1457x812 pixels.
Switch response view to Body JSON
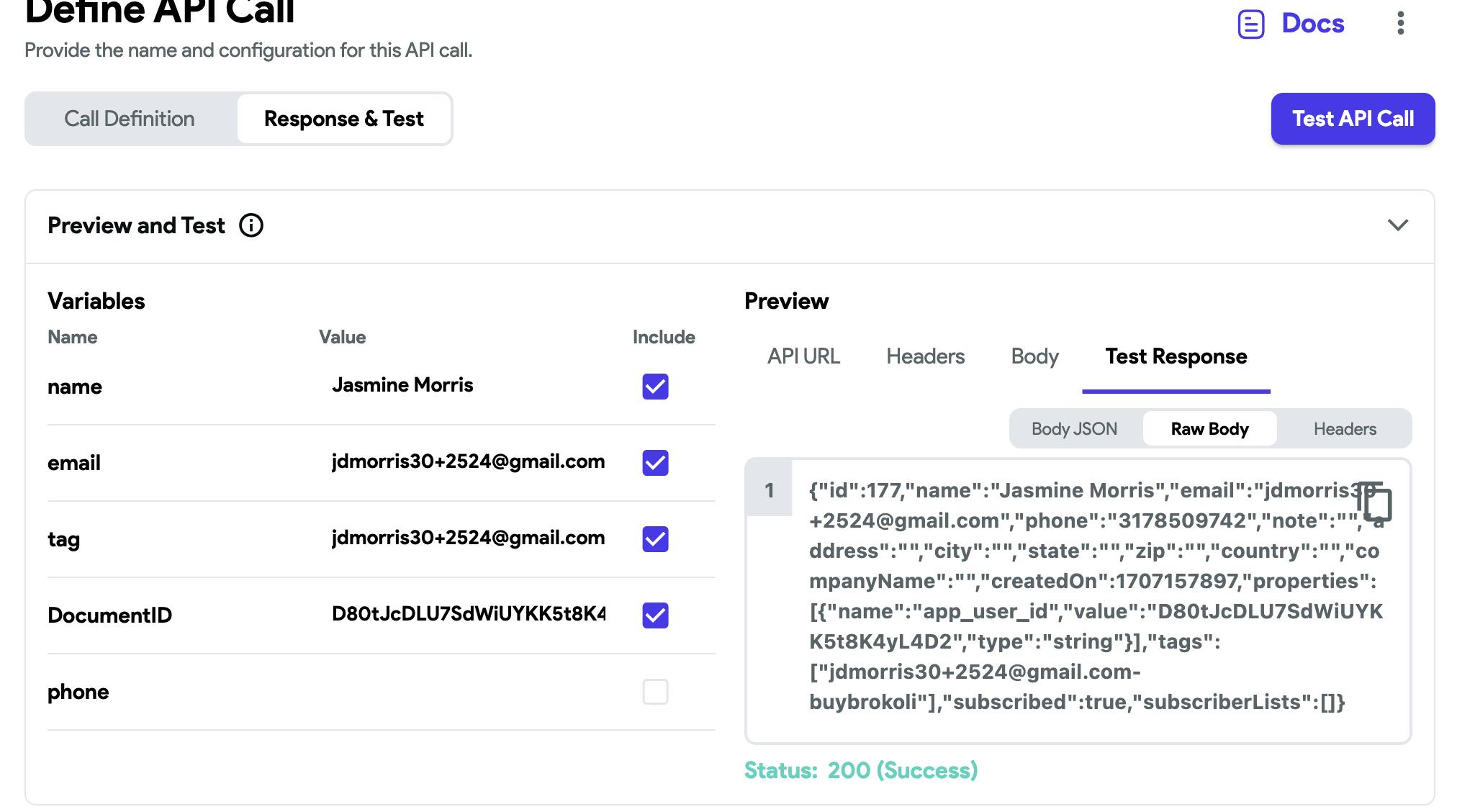point(1074,429)
